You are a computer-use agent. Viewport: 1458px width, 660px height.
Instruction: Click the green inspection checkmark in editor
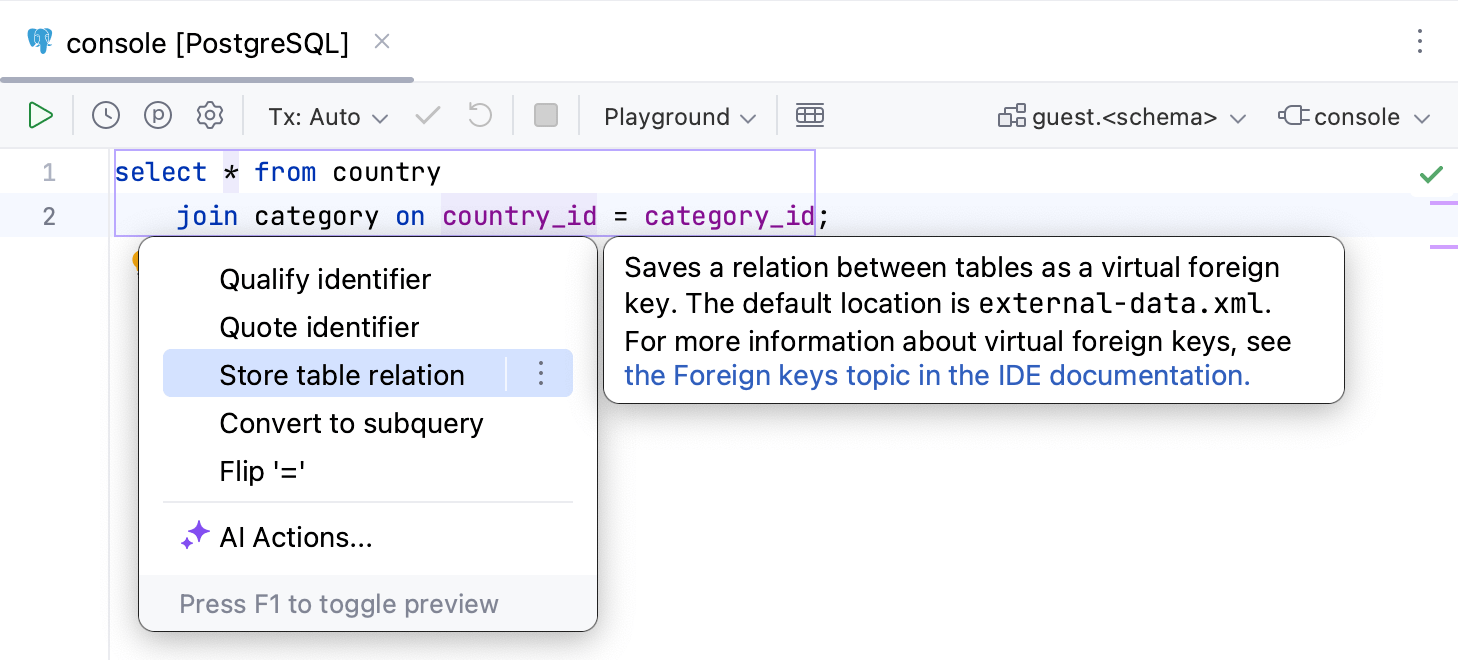click(1431, 175)
